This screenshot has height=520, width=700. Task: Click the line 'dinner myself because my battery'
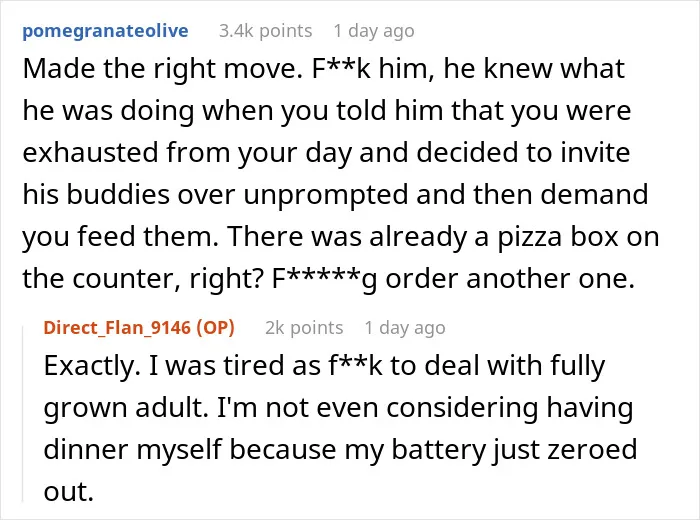coord(340,449)
